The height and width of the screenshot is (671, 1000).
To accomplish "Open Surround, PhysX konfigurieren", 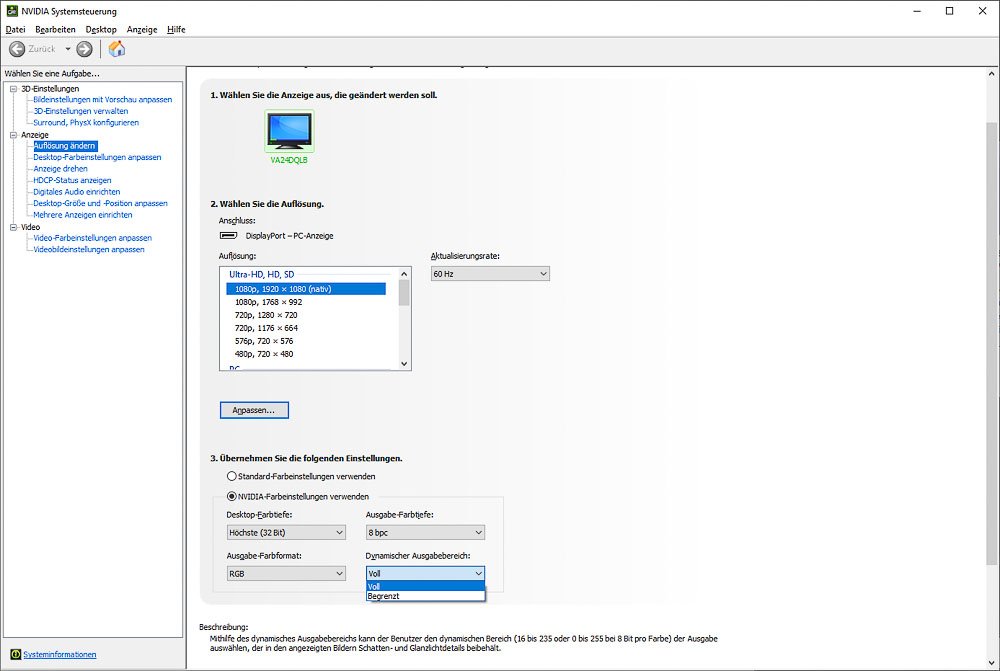I will pos(86,122).
